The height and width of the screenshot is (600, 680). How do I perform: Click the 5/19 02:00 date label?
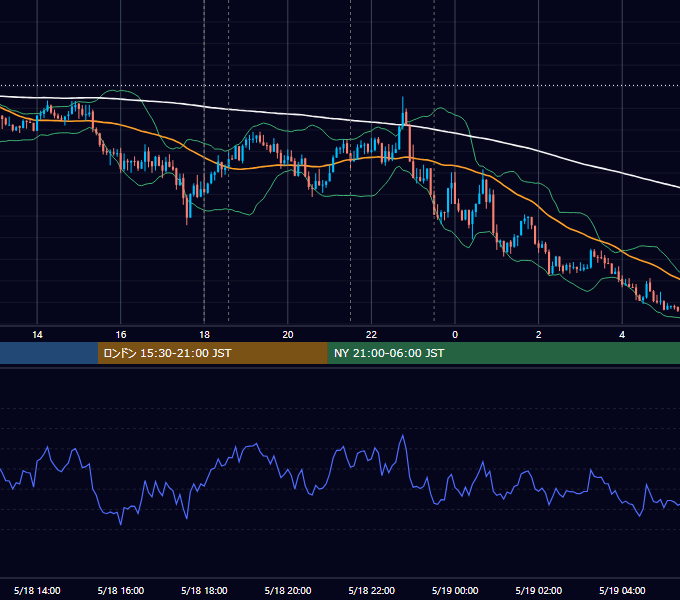539,590
